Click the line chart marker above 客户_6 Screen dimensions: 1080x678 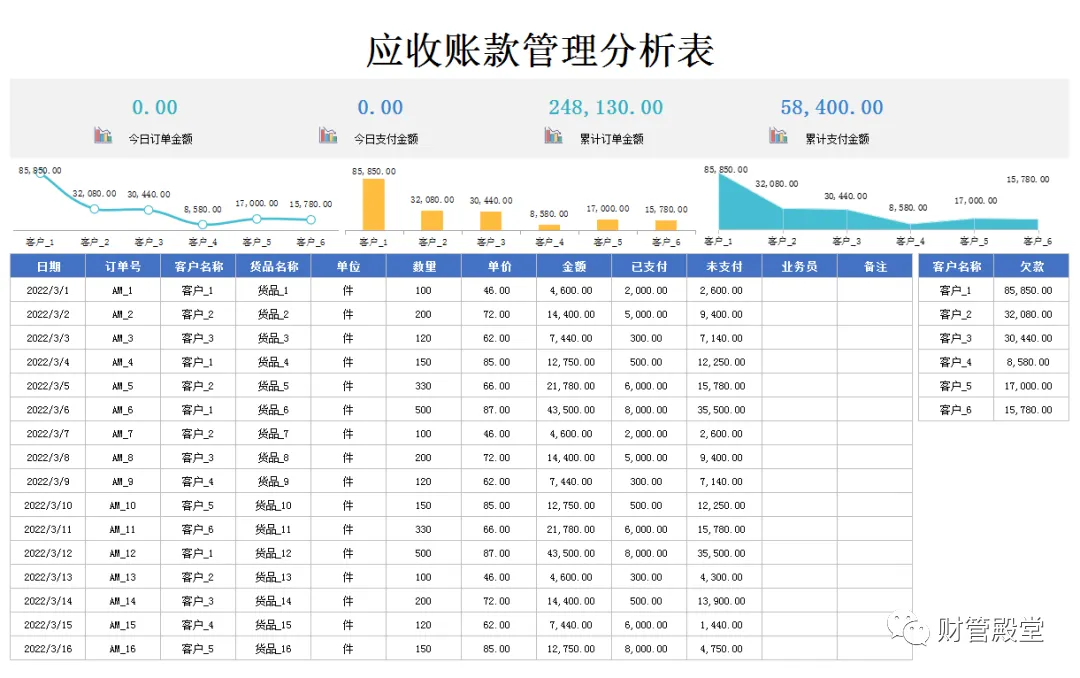[x=311, y=220]
